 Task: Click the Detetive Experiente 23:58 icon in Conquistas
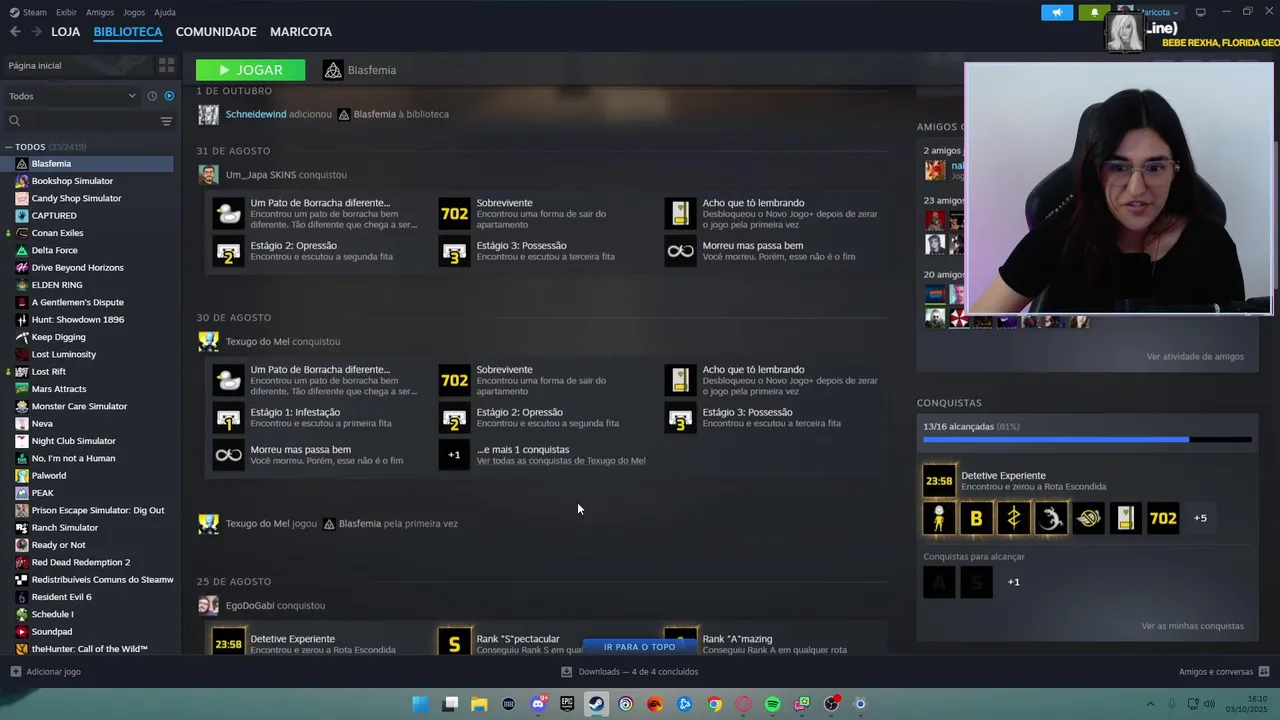(939, 481)
